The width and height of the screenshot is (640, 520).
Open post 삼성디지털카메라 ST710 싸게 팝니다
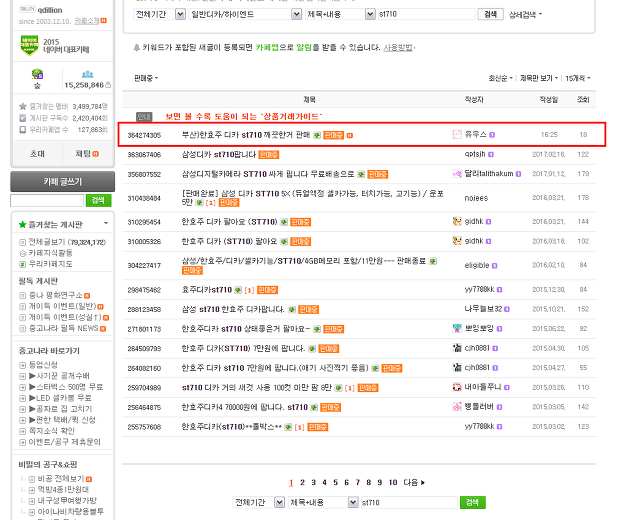pyautogui.click(x=268, y=174)
